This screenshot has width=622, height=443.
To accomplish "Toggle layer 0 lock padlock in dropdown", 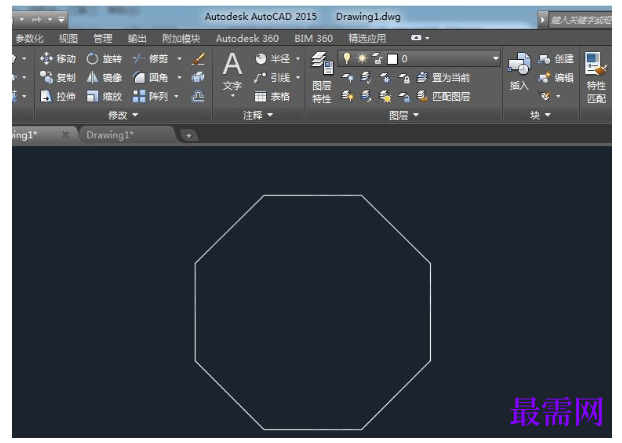I will (x=377, y=59).
